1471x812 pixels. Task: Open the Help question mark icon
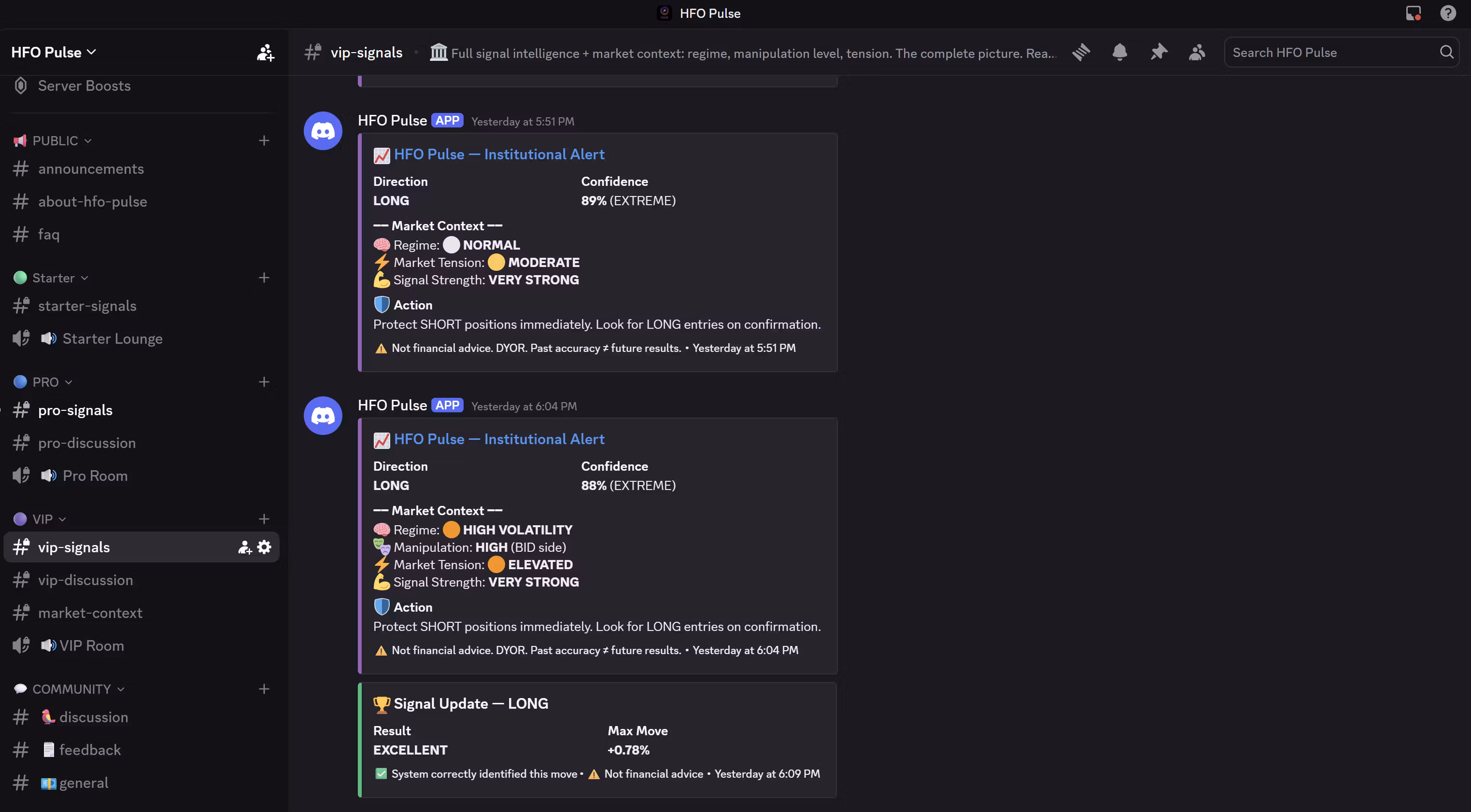(x=1448, y=13)
